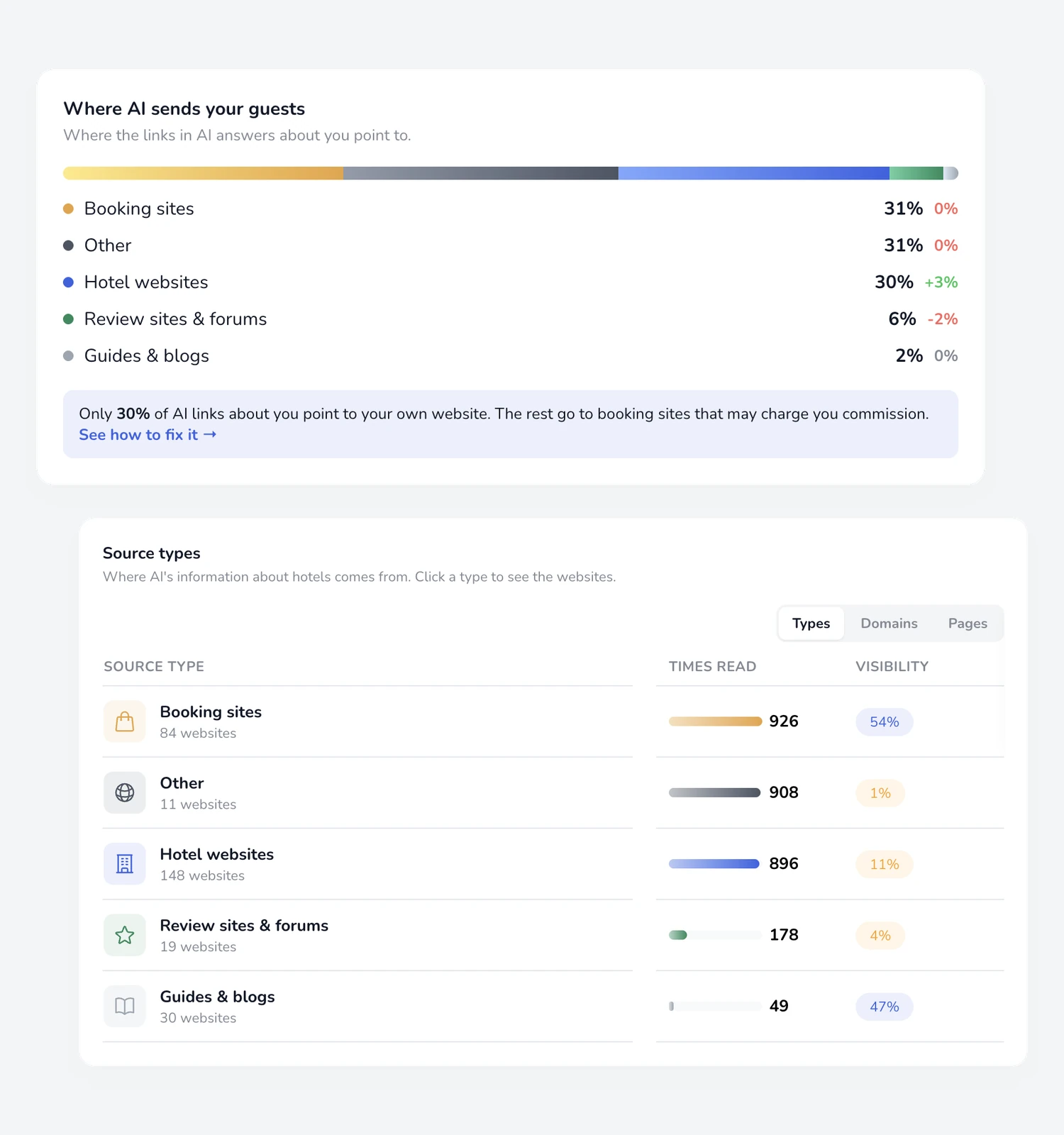Screen dimensions: 1064x1135
Task: Click the green Review sites legend dot
Action: pos(69,319)
